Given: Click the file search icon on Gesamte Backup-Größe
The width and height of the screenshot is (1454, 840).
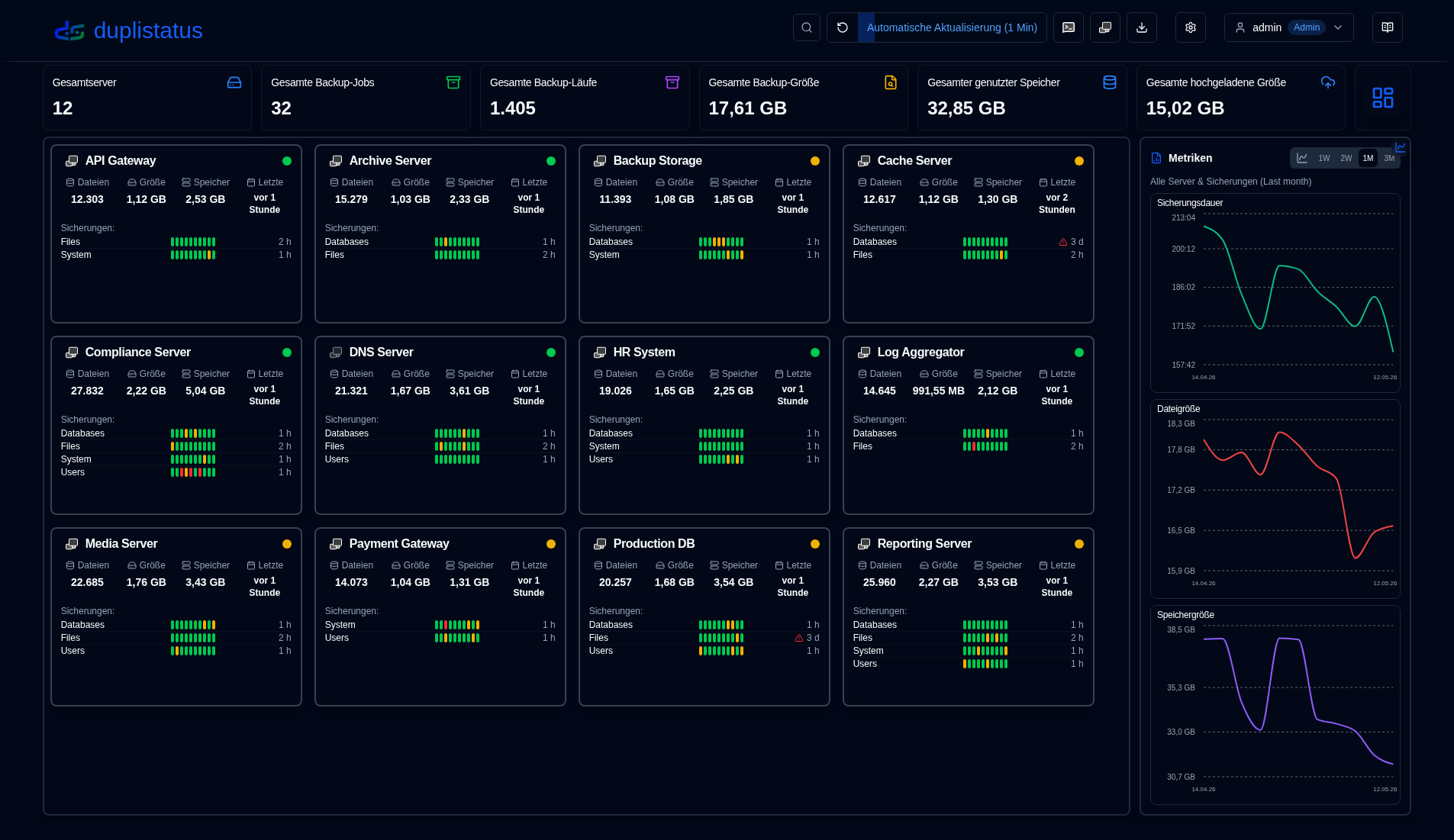Looking at the screenshot, I should tap(891, 82).
